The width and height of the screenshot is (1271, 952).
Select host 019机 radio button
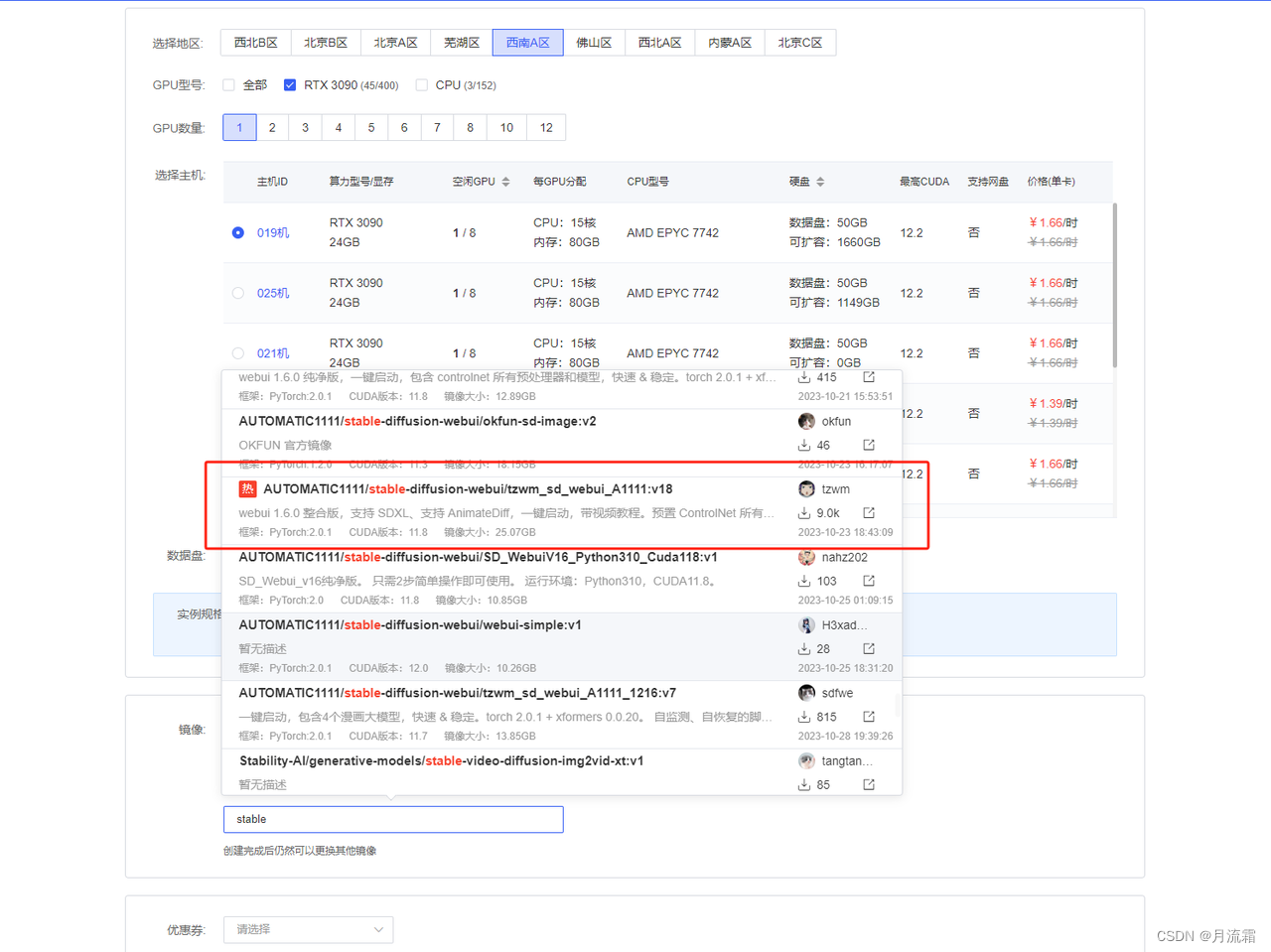238,232
